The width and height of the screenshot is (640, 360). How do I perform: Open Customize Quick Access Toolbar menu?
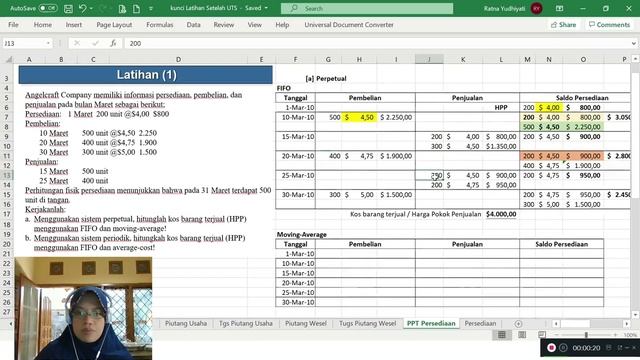151,9
